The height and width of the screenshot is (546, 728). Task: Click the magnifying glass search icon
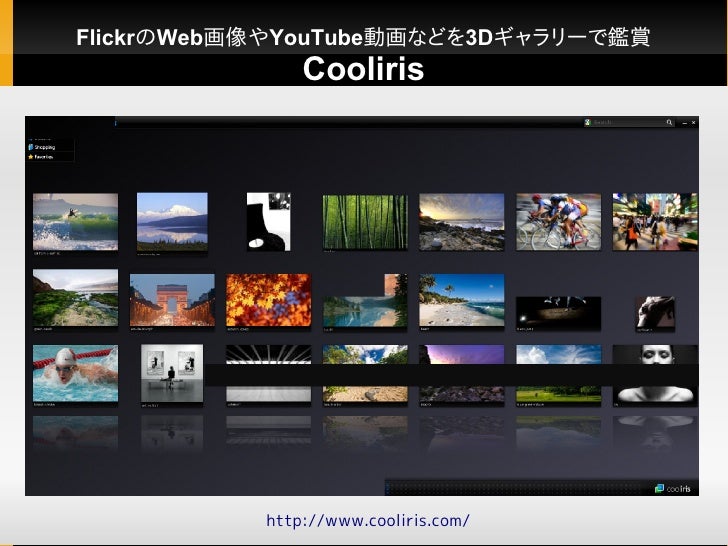coord(669,122)
